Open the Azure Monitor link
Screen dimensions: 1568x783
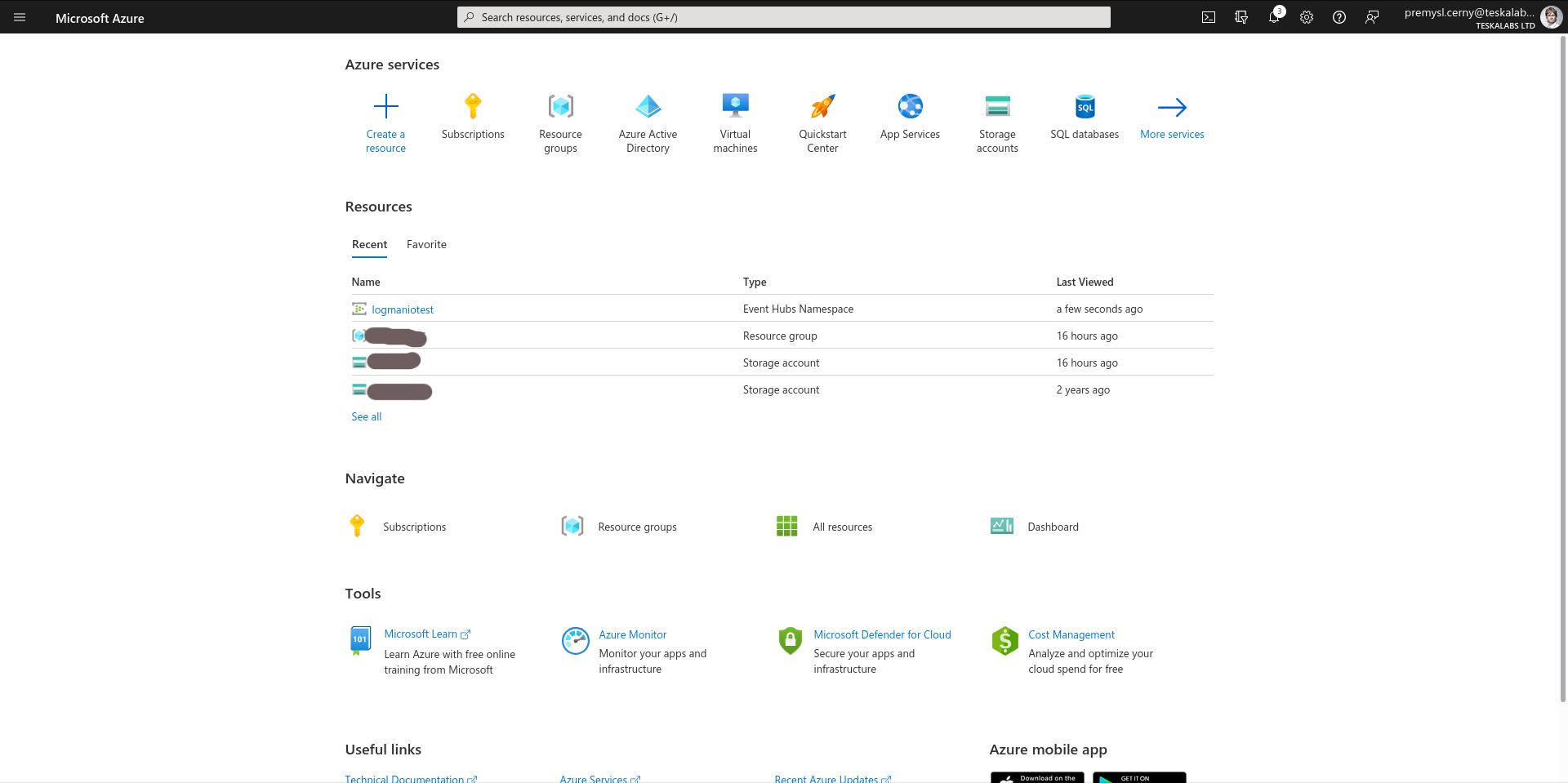coord(632,634)
